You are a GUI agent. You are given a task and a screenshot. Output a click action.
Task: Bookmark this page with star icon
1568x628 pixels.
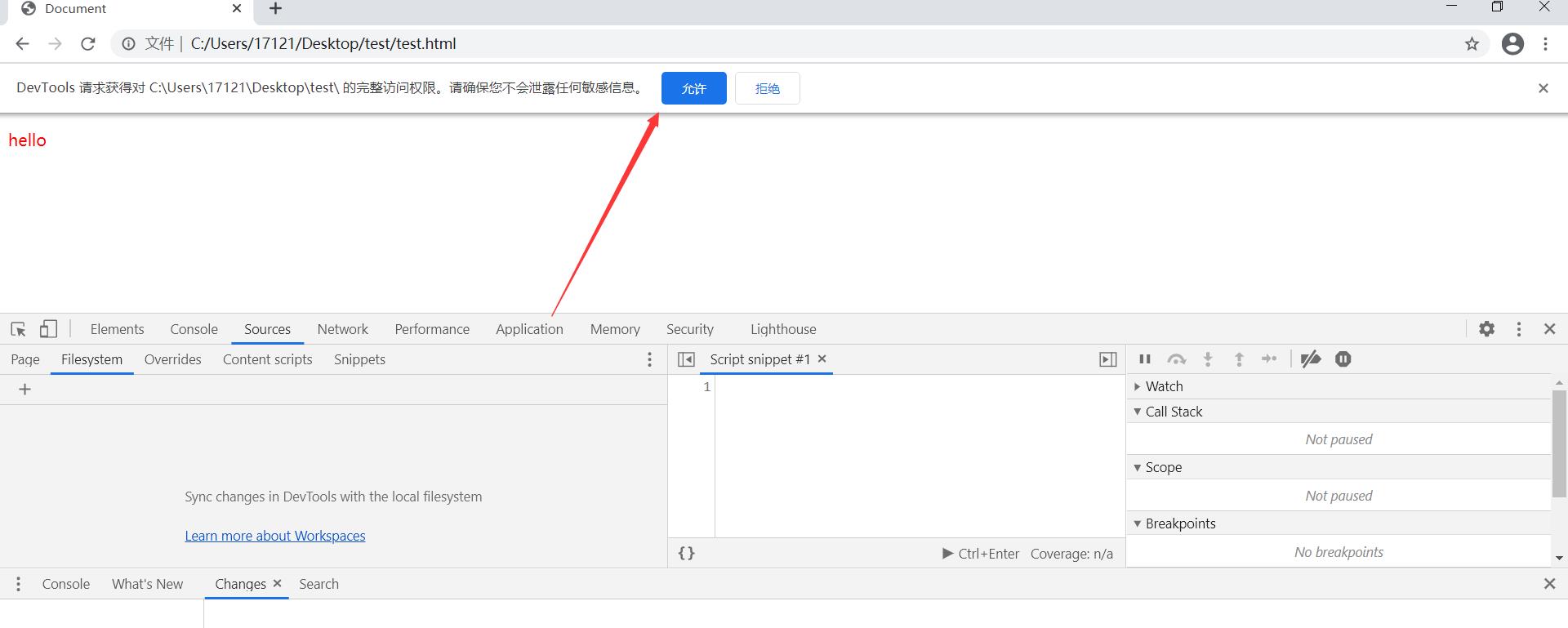tap(1472, 44)
